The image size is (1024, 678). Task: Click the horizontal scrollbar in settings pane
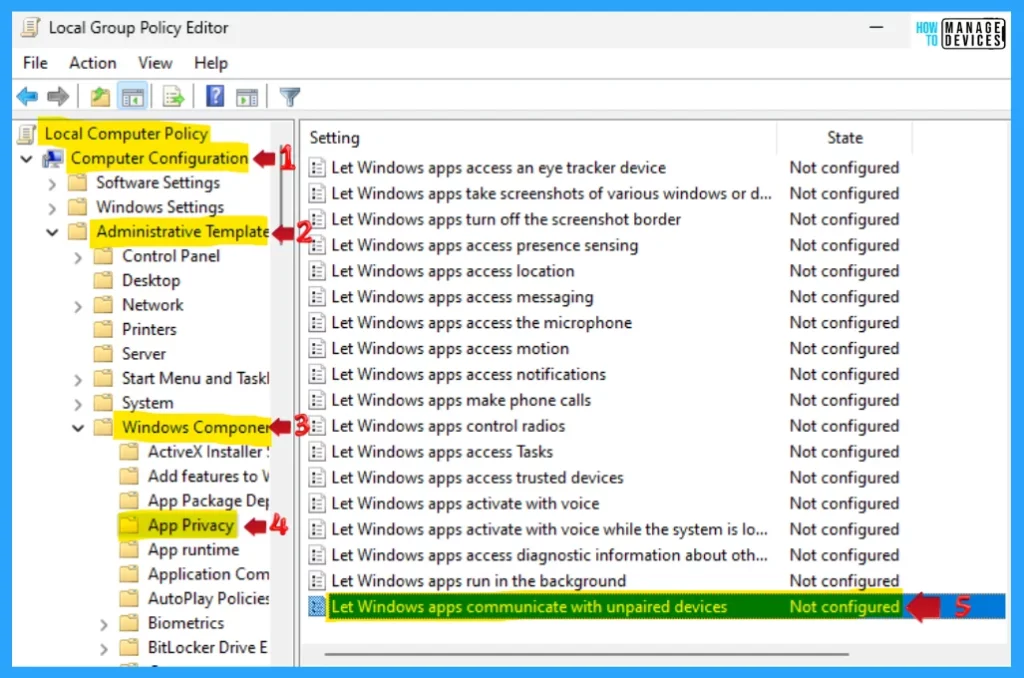point(586,653)
